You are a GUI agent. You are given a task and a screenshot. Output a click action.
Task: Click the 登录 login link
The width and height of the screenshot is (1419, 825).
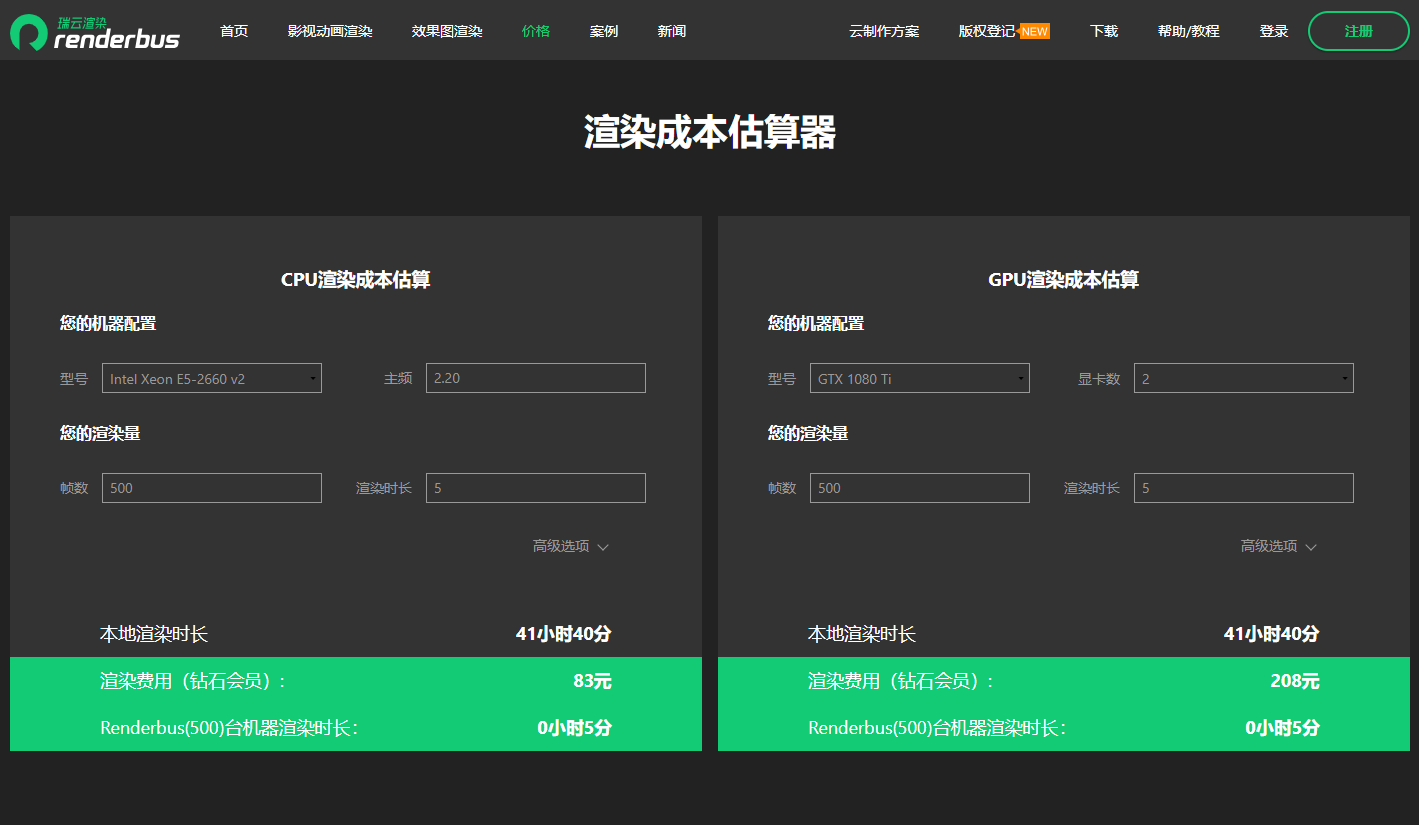pos(1274,31)
